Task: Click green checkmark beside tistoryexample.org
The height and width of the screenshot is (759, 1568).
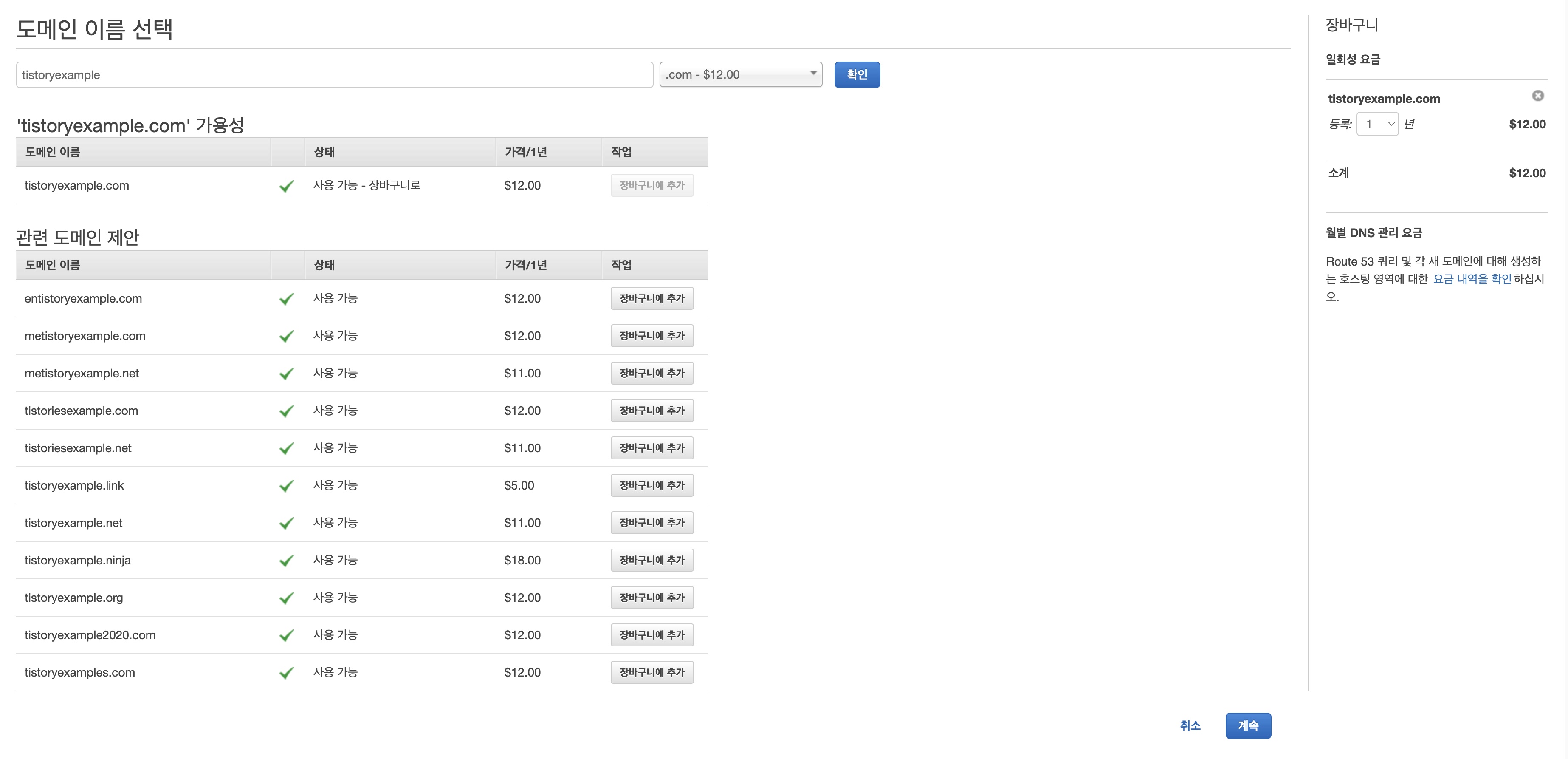Action: click(286, 598)
